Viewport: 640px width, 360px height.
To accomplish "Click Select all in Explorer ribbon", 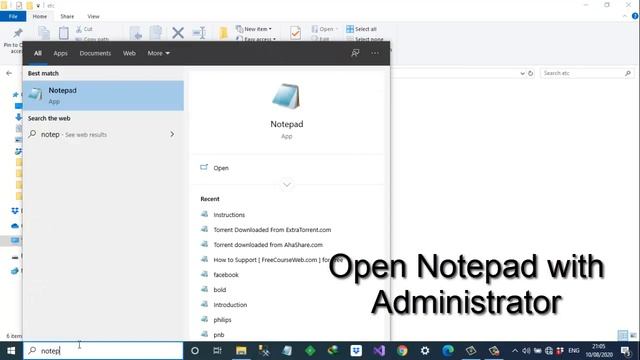I will pyautogui.click(x=362, y=29).
